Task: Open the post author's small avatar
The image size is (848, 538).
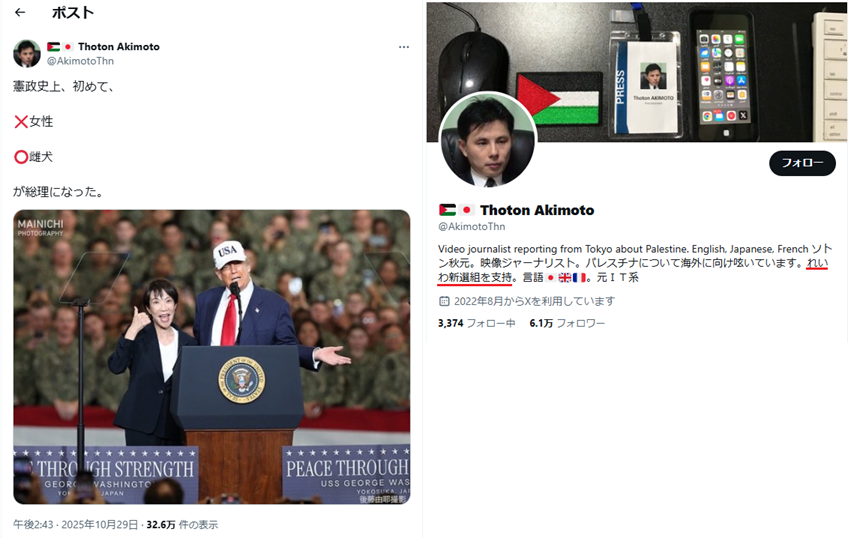Action: tap(26, 53)
